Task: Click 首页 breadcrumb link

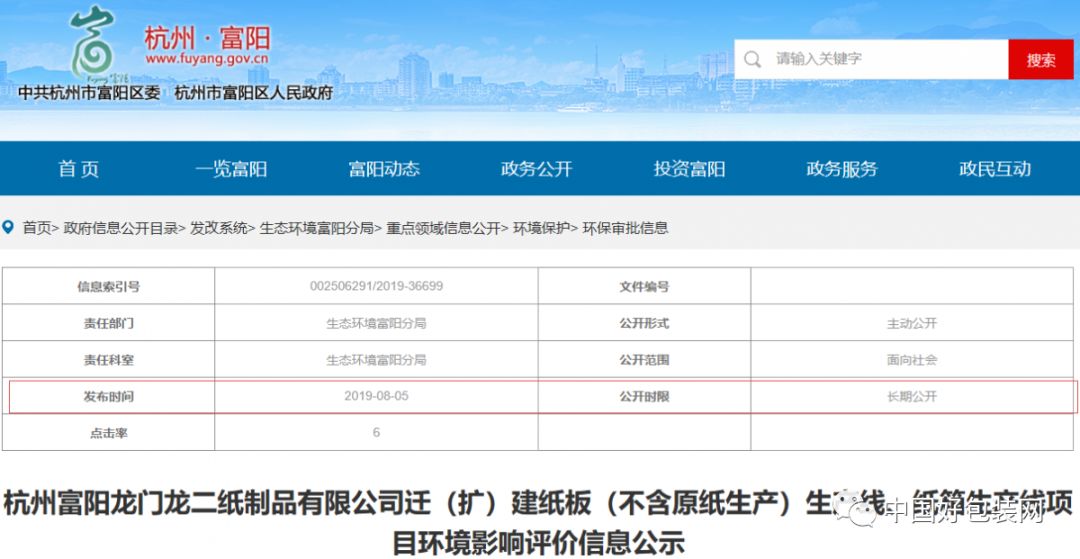Action: pos(37,228)
